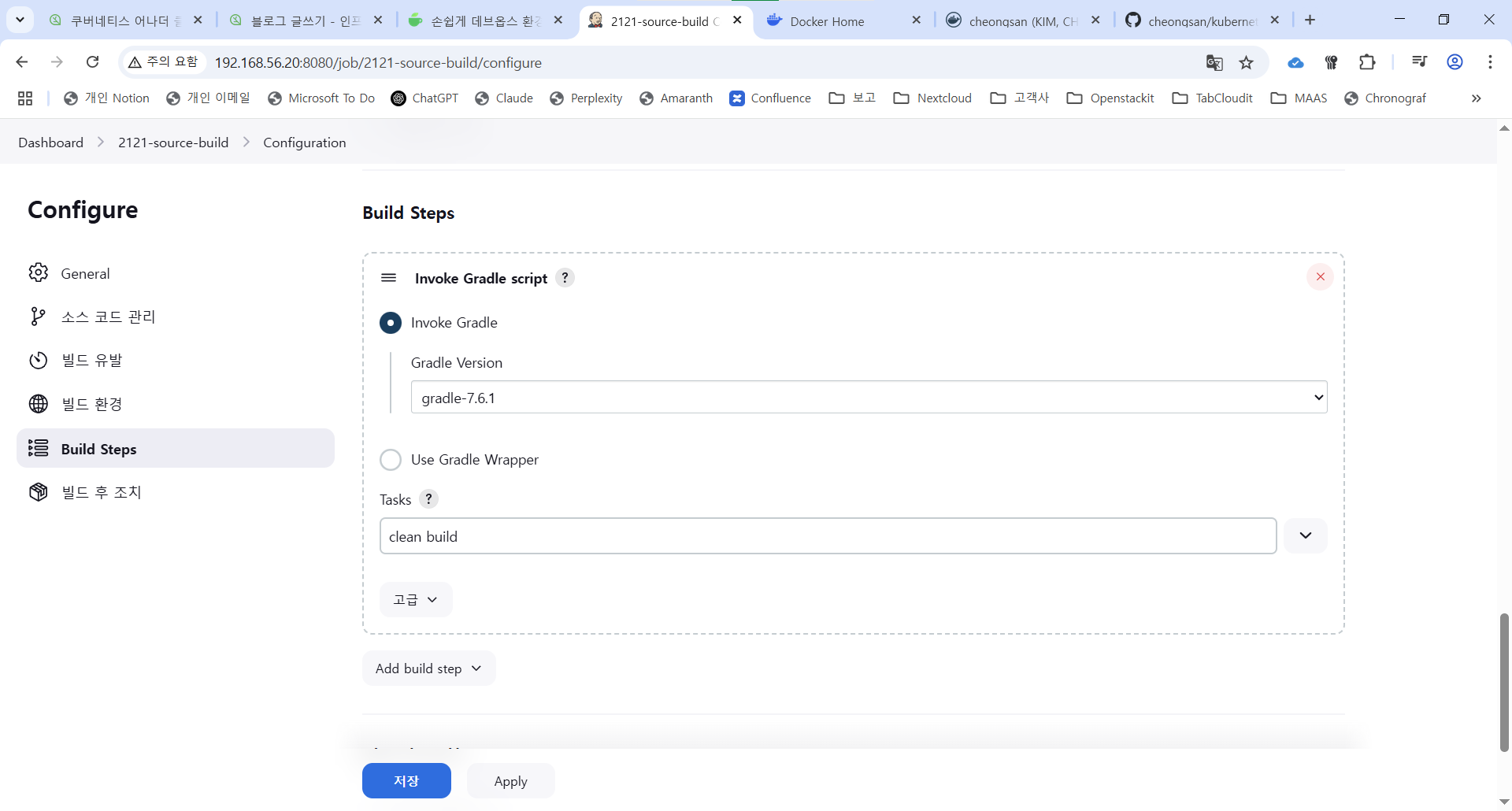Go to Dashboard breadcrumb link
This screenshot has width=1512, height=811.
pyautogui.click(x=50, y=143)
